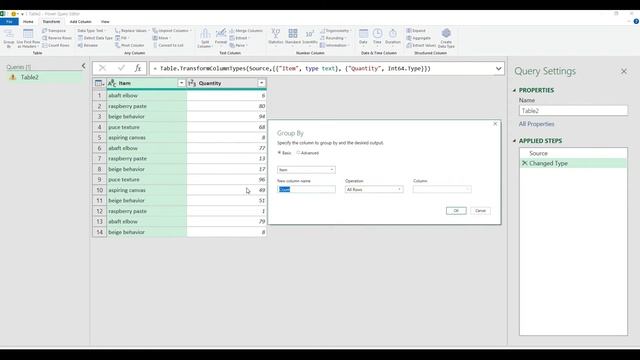Click the Aggregate structured column command
The width and height of the screenshot is (640, 360).
pyautogui.click(x=418, y=38)
